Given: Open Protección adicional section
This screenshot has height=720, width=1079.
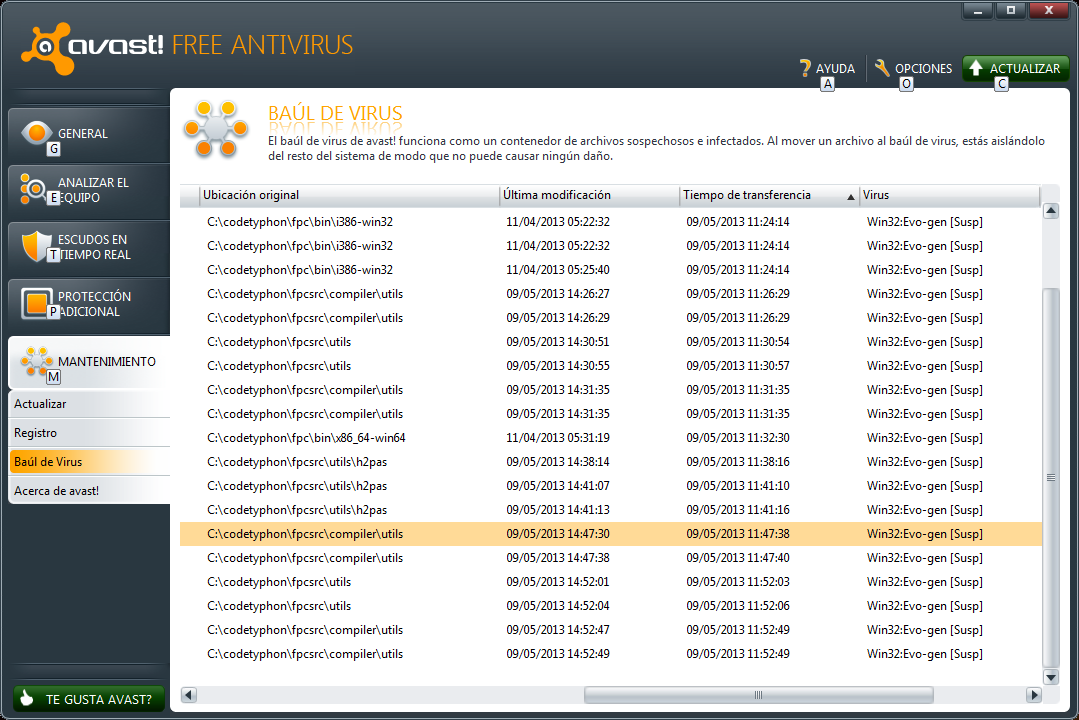Looking at the screenshot, I should pos(89,304).
